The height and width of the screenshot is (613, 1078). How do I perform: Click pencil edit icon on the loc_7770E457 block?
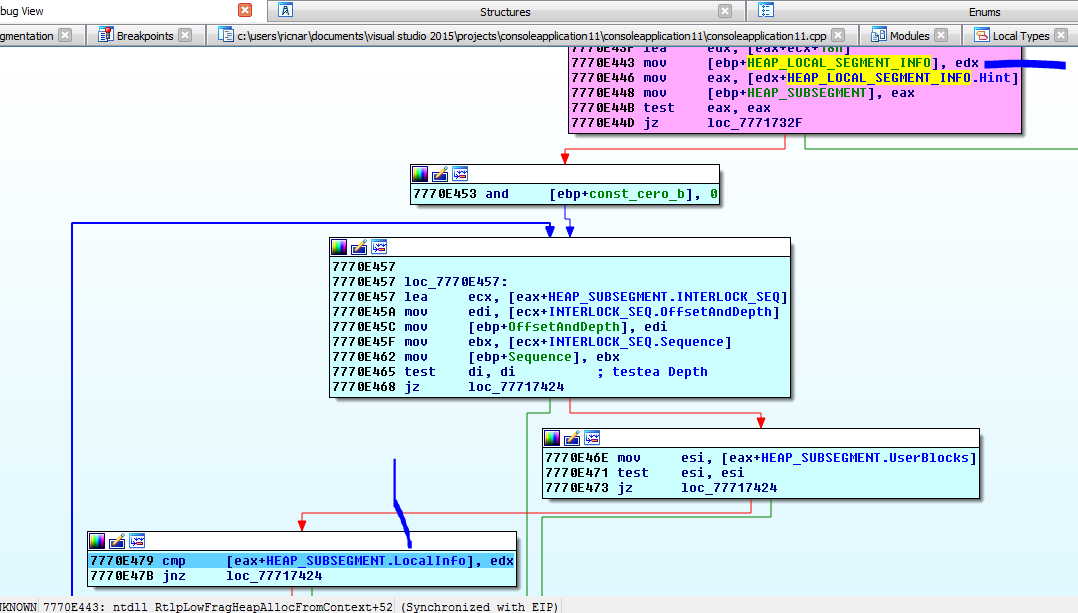point(359,247)
